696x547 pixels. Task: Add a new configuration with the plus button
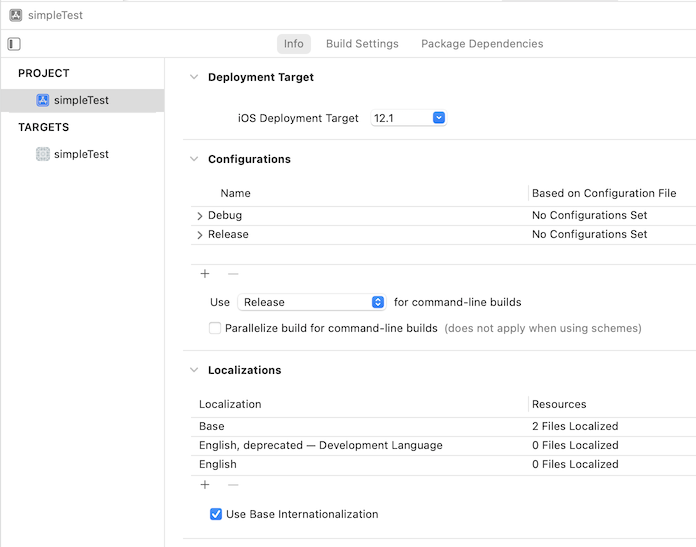(x=205, y=274)
